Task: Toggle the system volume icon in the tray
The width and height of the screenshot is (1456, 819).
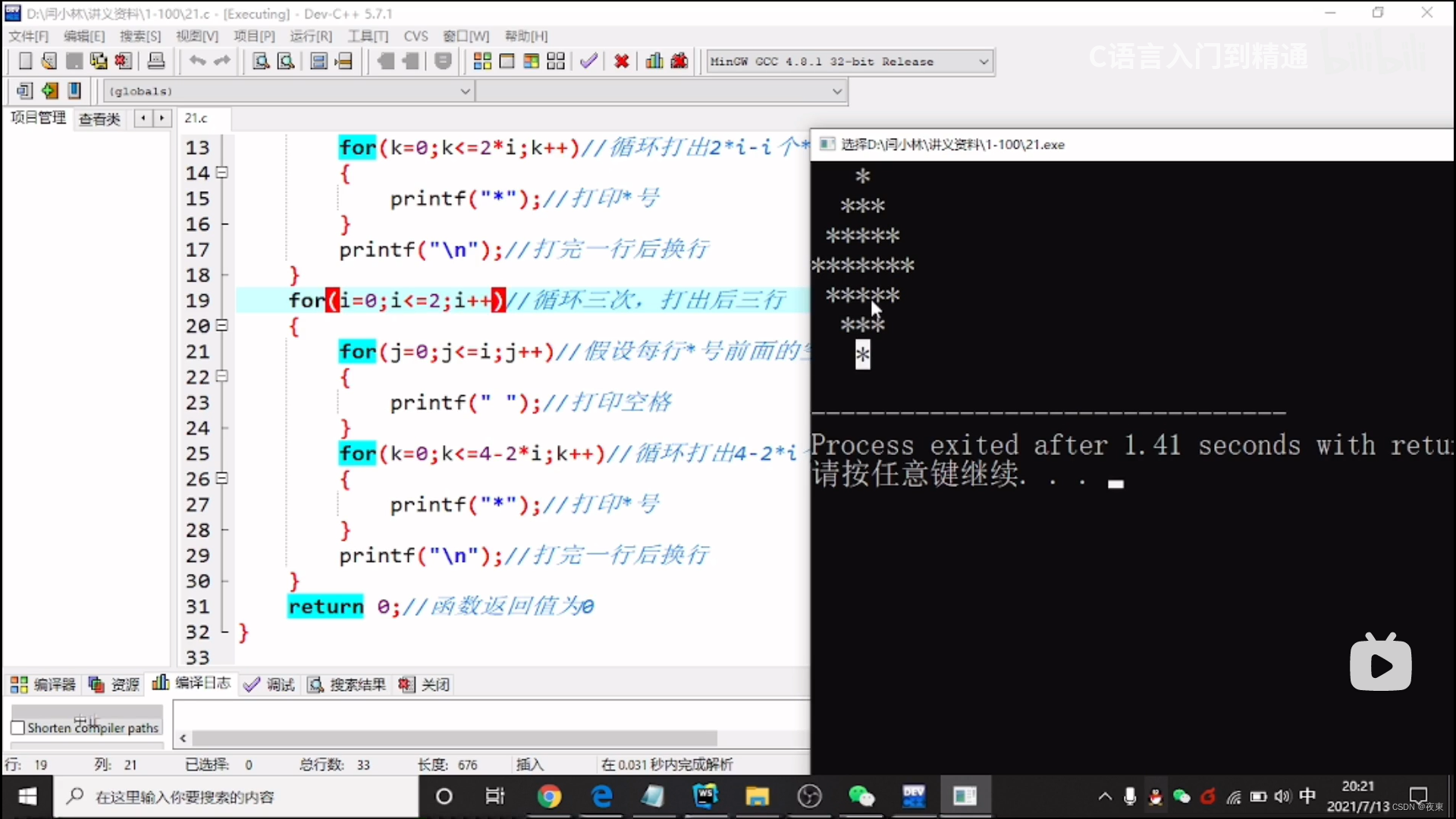Action: click(1282, 796)
